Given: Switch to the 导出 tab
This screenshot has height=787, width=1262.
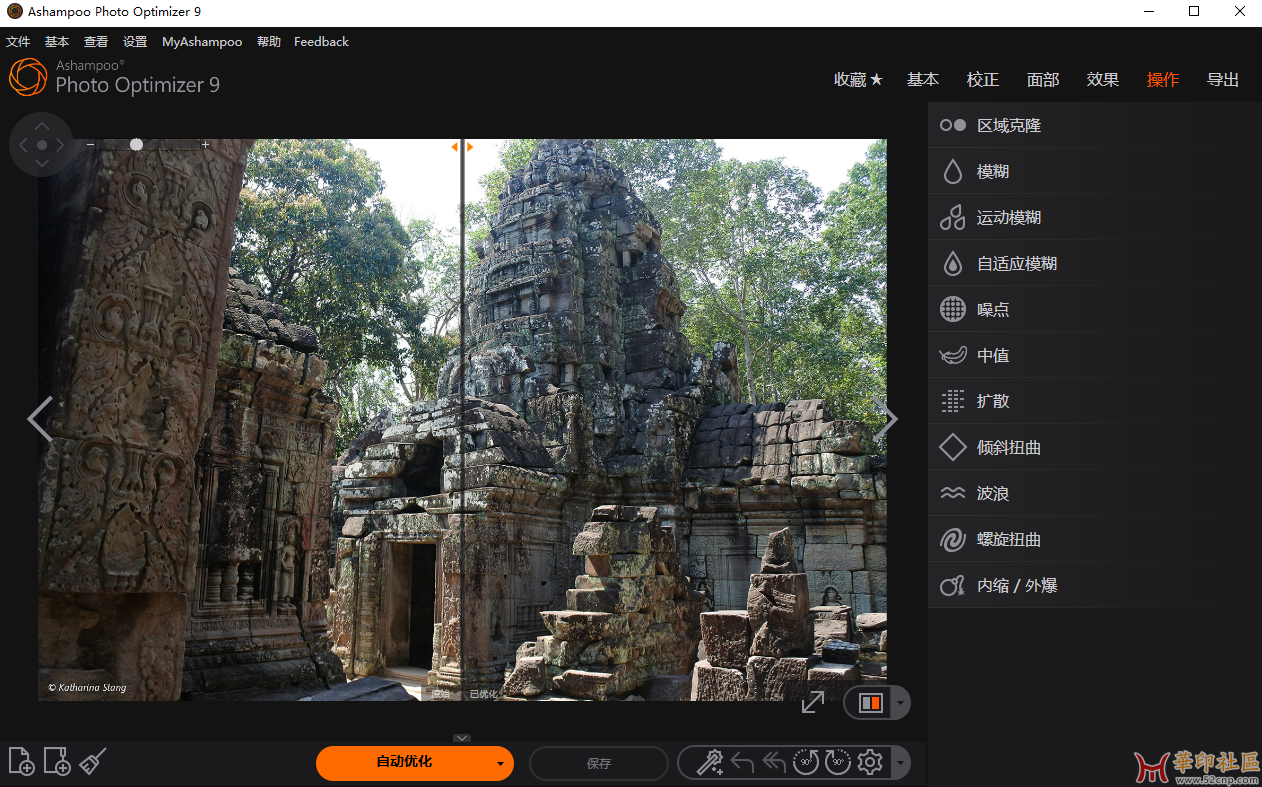Looking at the screenshot, I should (1223, 80).
